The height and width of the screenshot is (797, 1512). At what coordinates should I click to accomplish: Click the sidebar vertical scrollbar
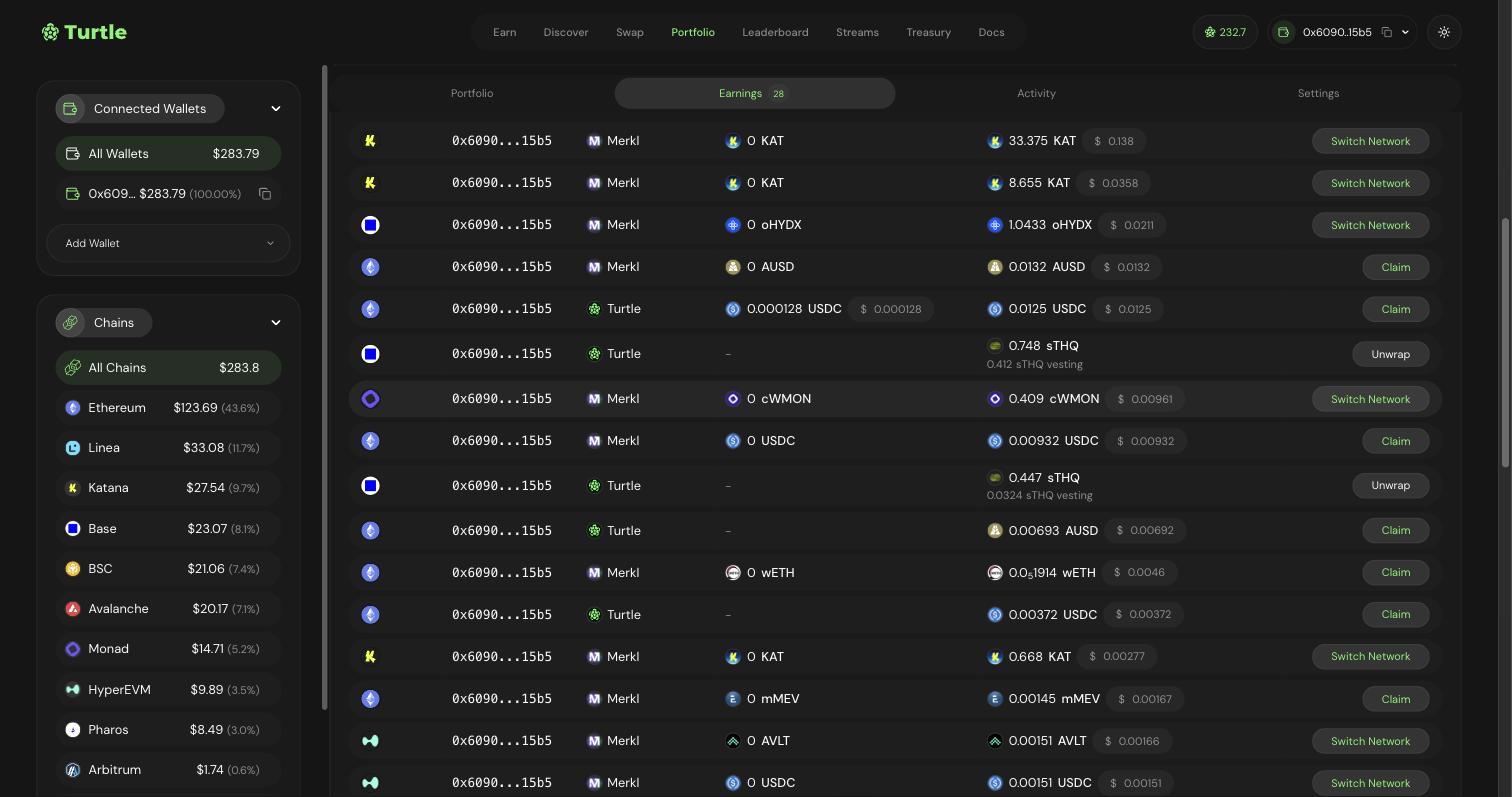click(x=324, y=388)
